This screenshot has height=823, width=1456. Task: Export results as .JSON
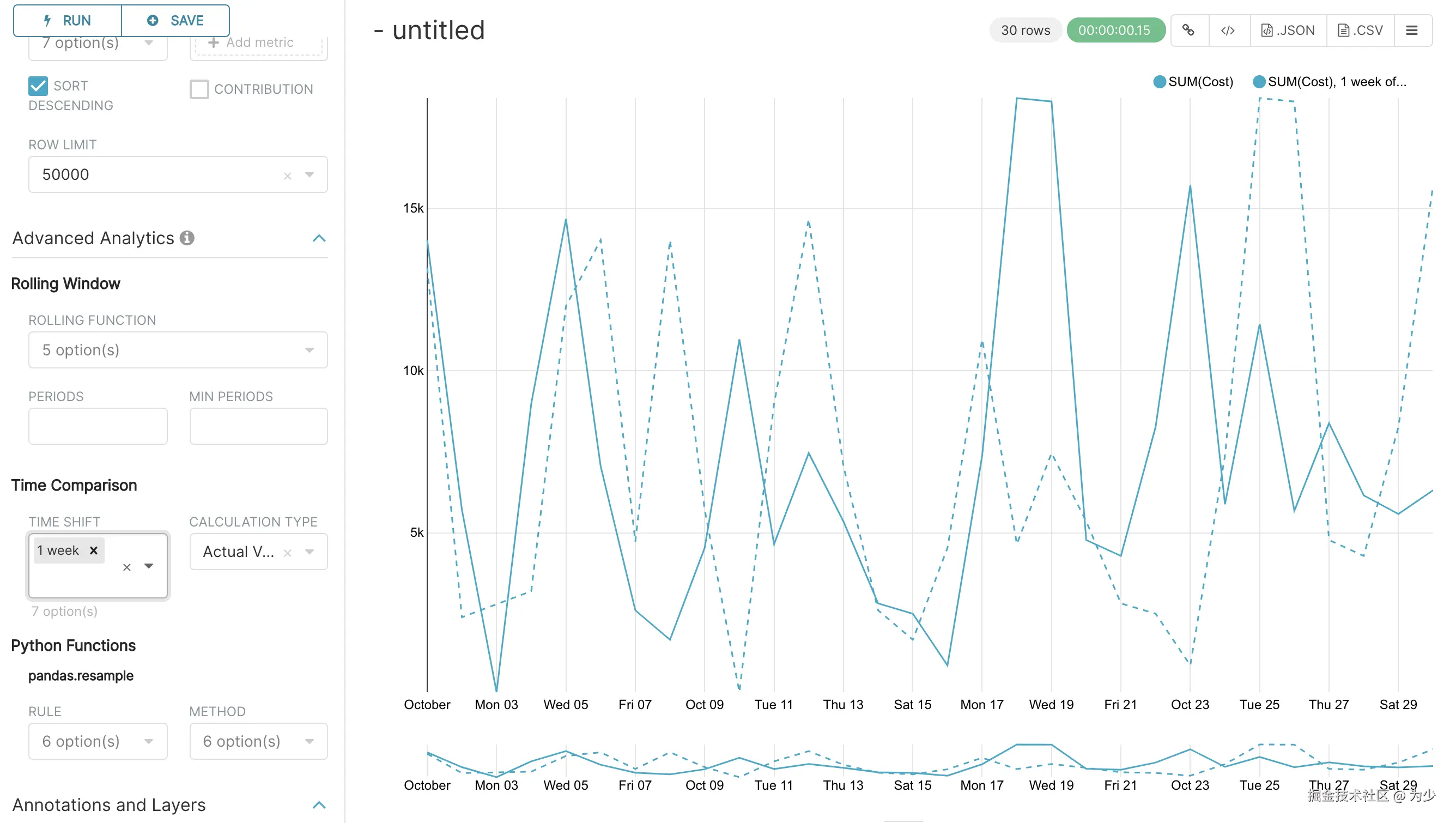tap(1288, 30)
